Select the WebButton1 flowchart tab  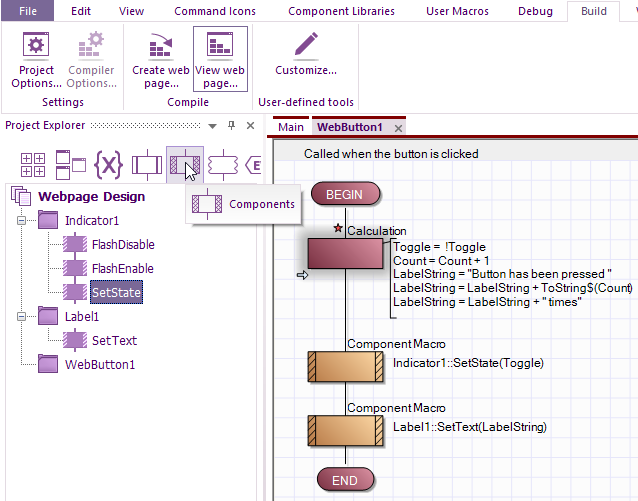[x=350, y=127]
